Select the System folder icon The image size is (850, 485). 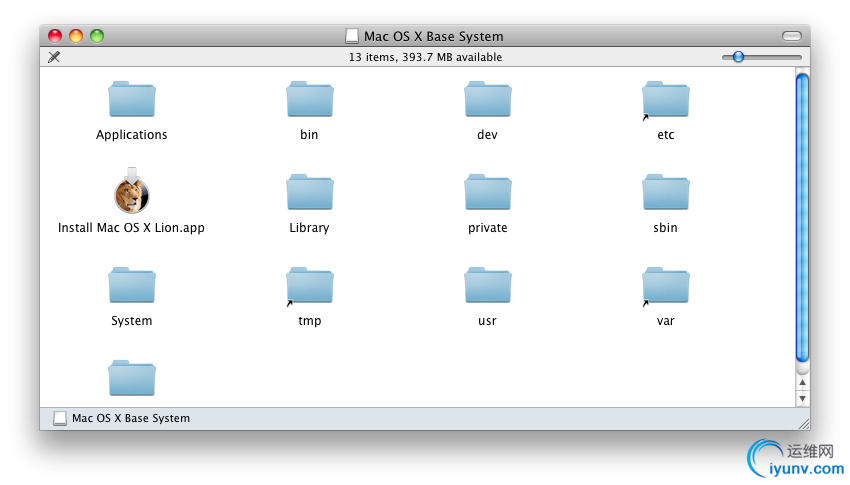132,285
